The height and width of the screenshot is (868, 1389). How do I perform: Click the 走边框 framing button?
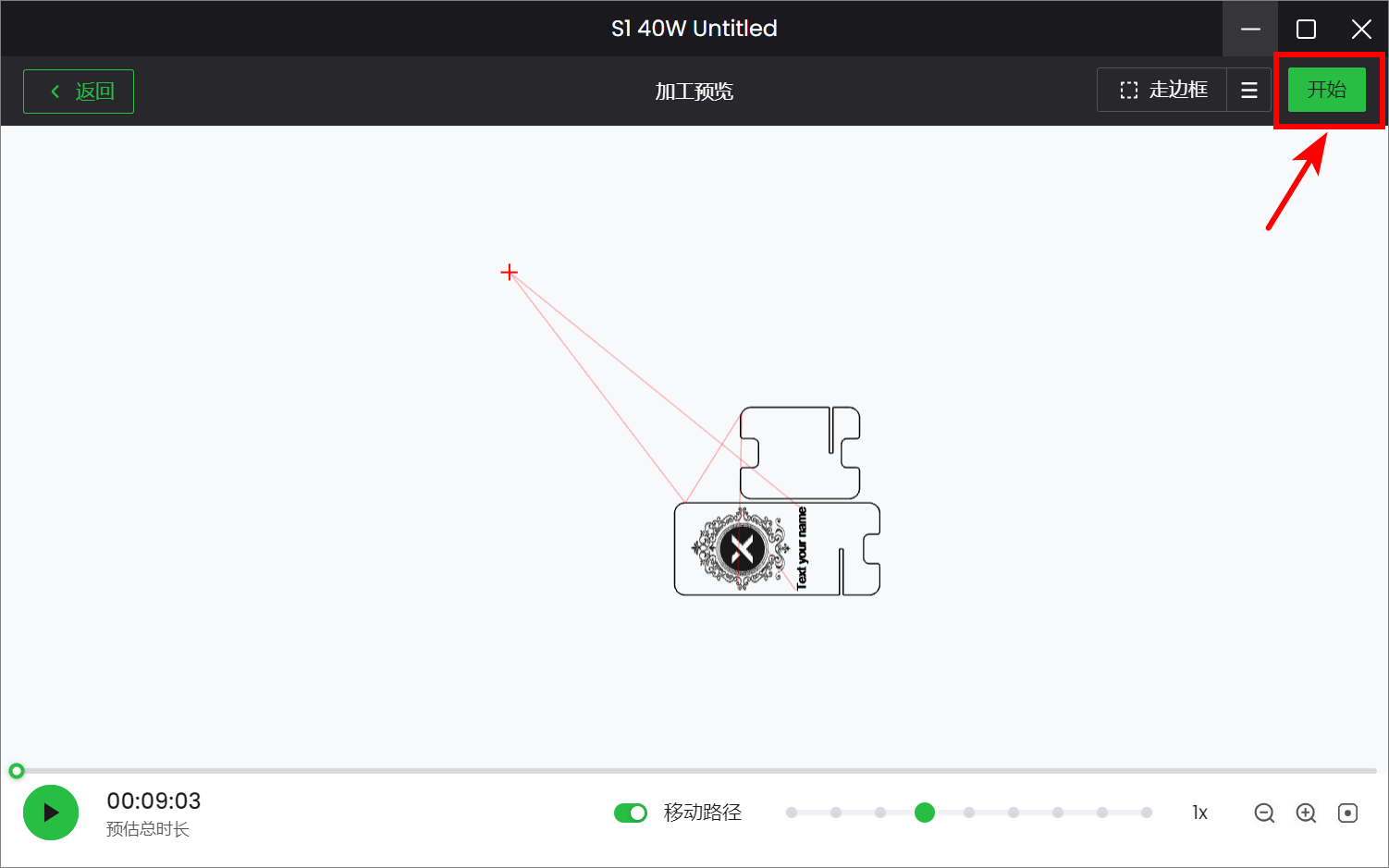coord(1163,91)
